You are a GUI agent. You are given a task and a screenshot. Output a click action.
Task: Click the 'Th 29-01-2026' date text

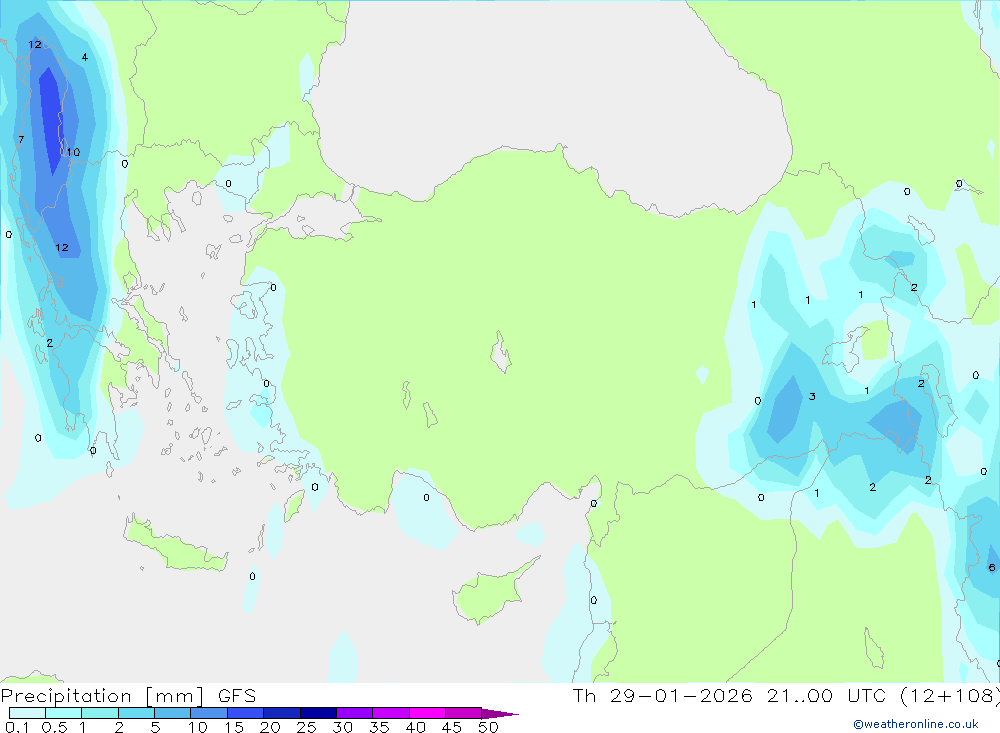coord(663,696)
